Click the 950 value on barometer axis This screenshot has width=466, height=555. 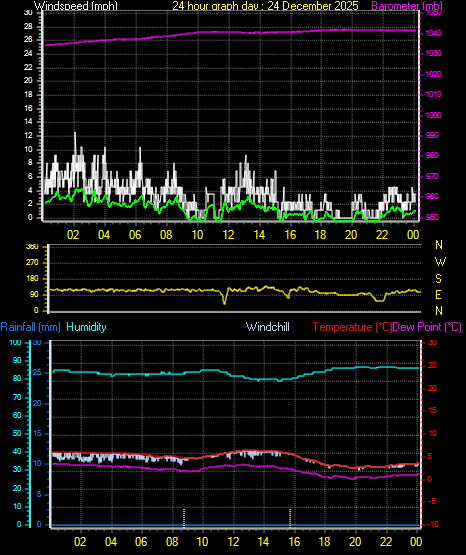point(432,217)
